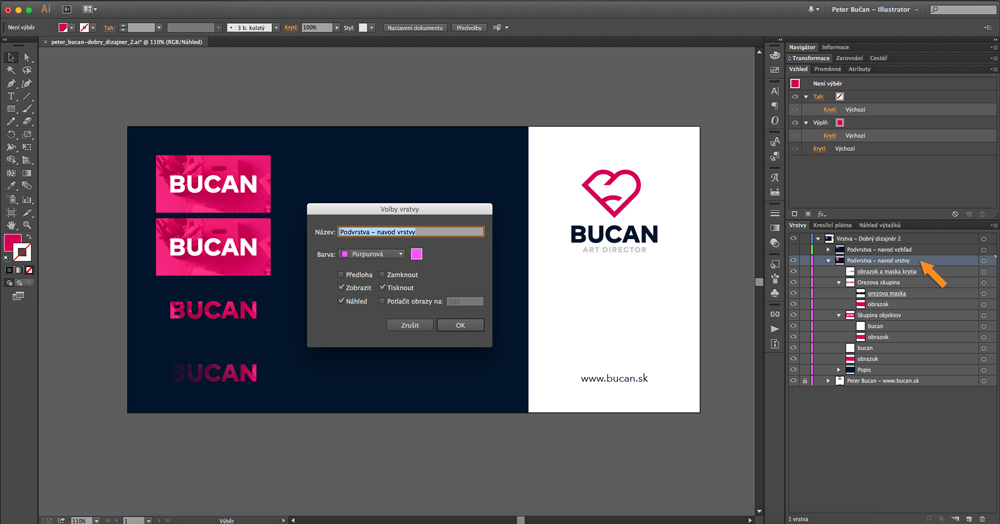Toggle the Předloha checkbox

pyautogui.click(x=341, y=275)
